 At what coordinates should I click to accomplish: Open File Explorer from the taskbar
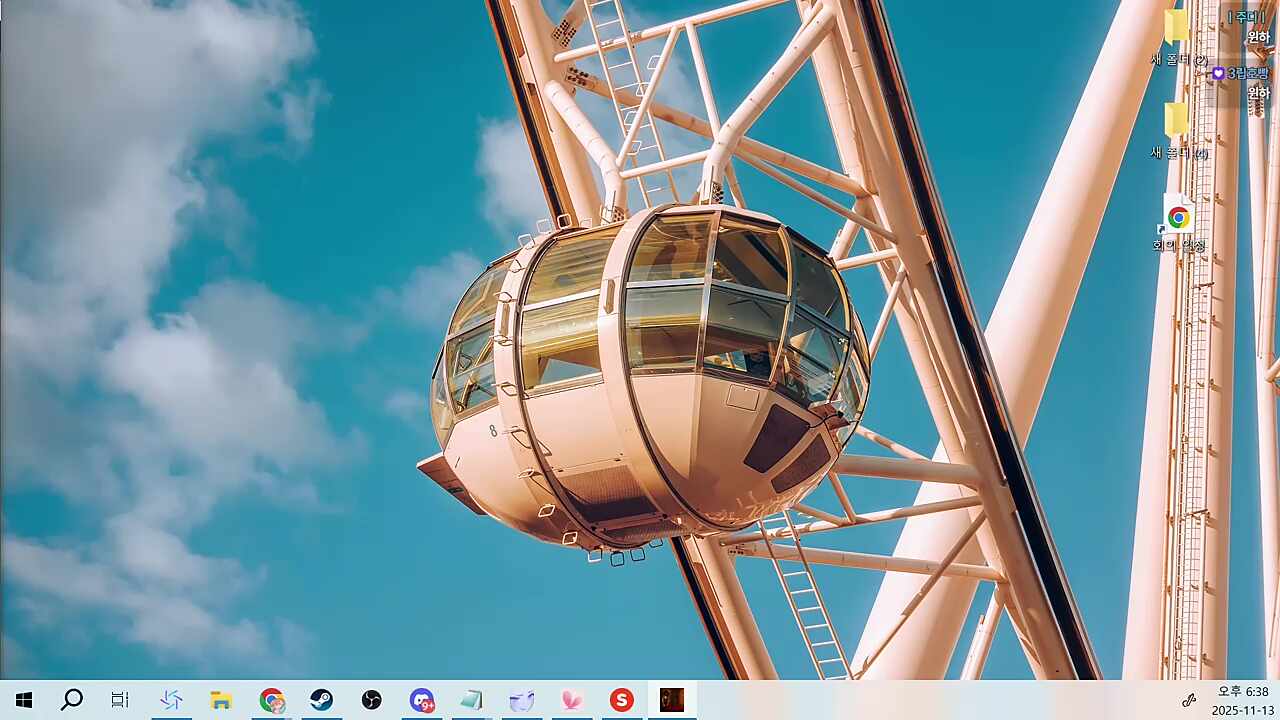click(221, 700)
